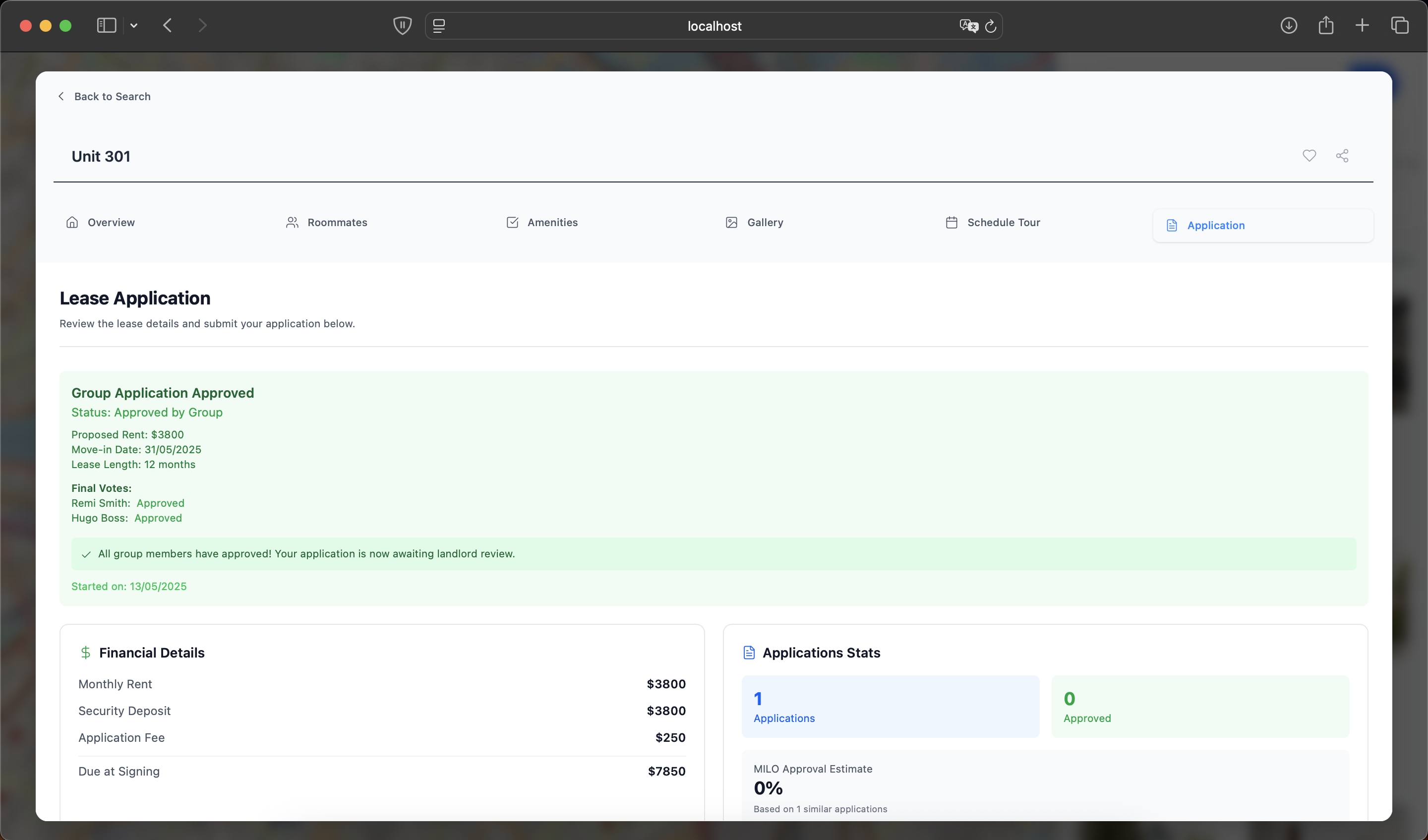Open a new browser tab

click(1362, 25)
